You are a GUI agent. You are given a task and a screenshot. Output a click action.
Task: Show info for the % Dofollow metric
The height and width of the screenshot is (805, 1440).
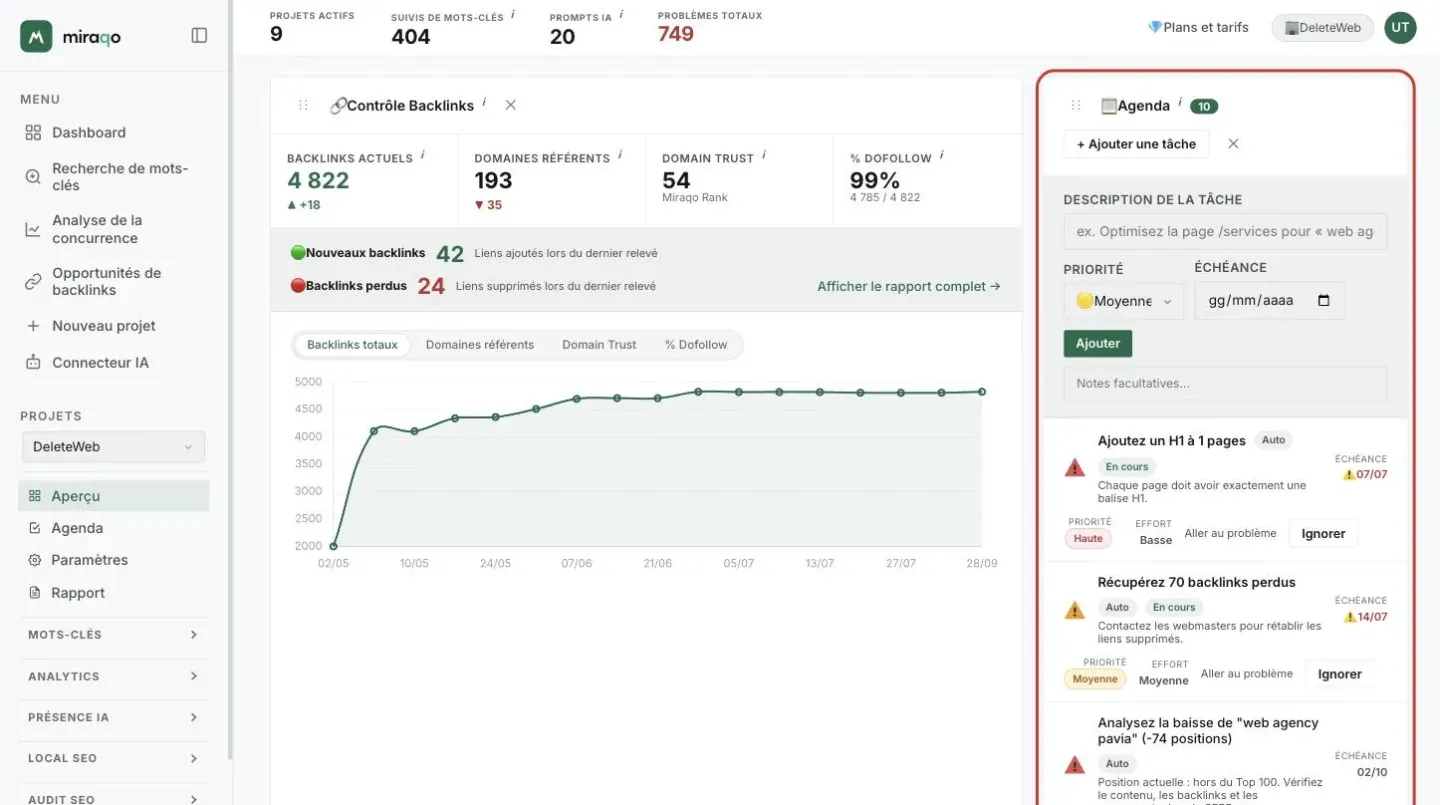942,156
